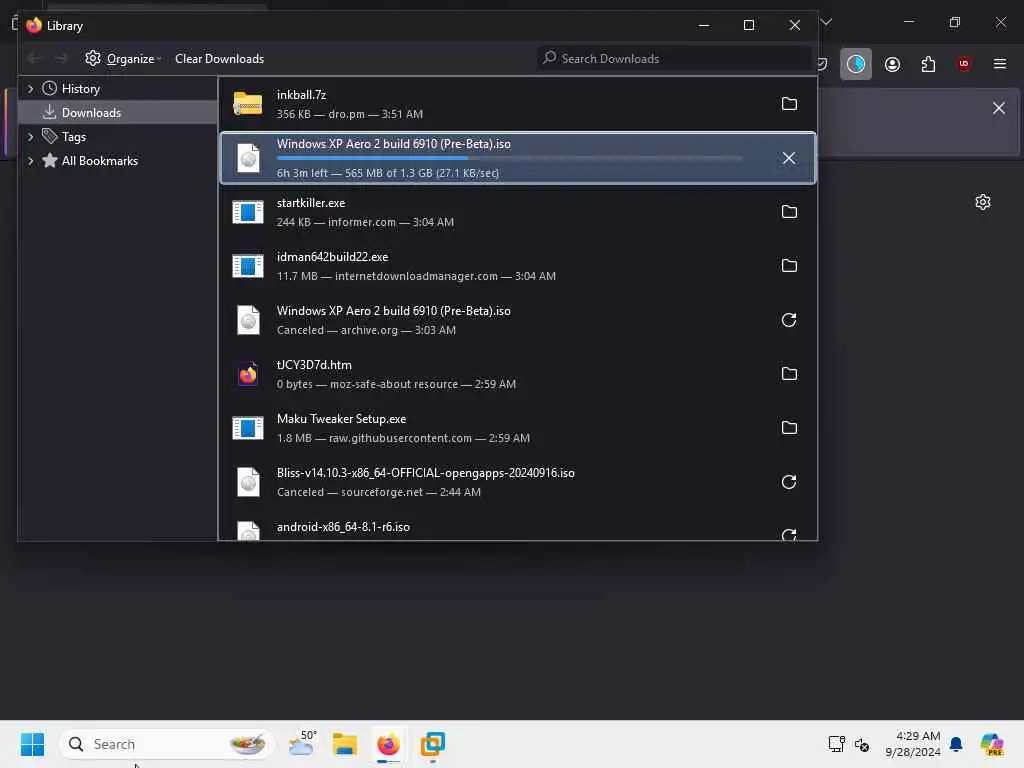This screenshot has width=1024, height=768.
Task: Open folder for idman642build22.exe
Action: click(x=789, y=266)
